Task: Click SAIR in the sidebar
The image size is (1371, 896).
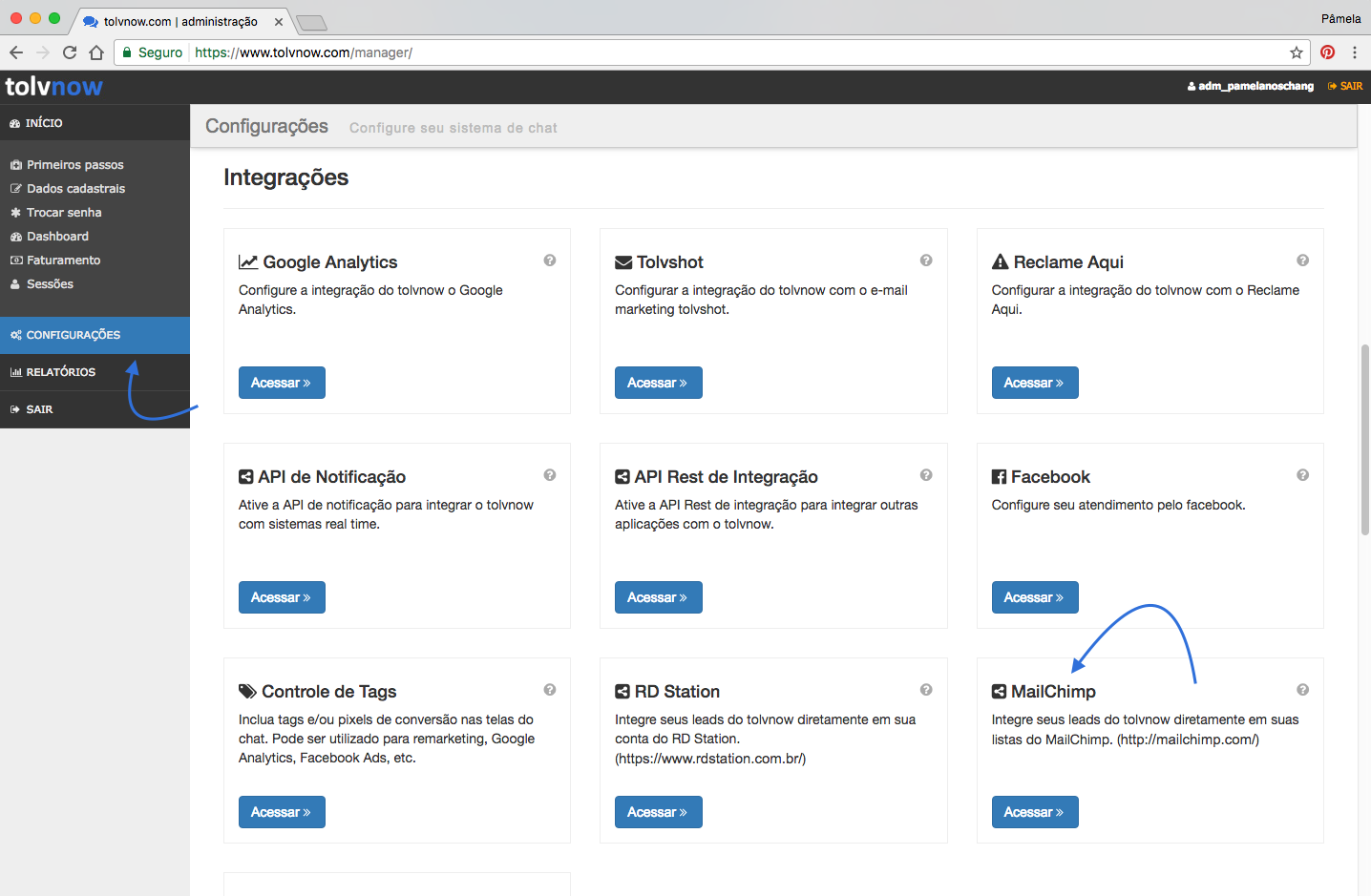Action: 95,409
